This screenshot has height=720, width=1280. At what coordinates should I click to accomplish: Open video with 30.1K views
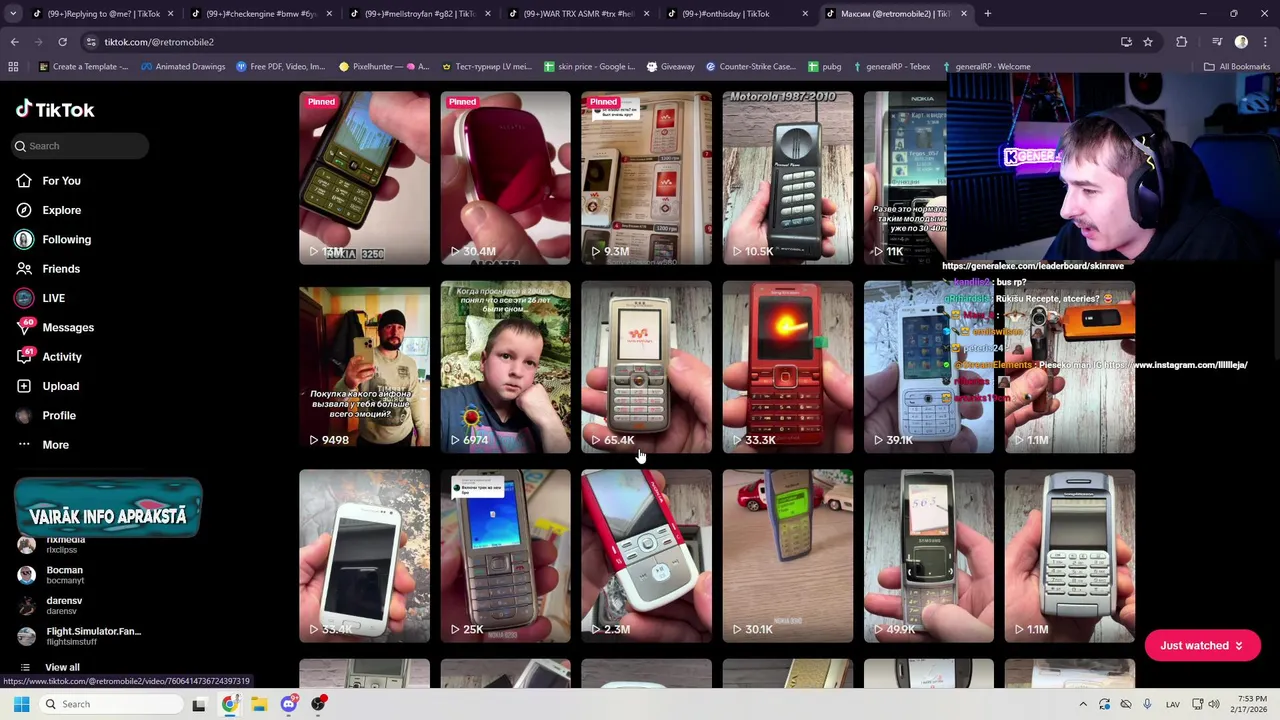(x=787, y=556)
